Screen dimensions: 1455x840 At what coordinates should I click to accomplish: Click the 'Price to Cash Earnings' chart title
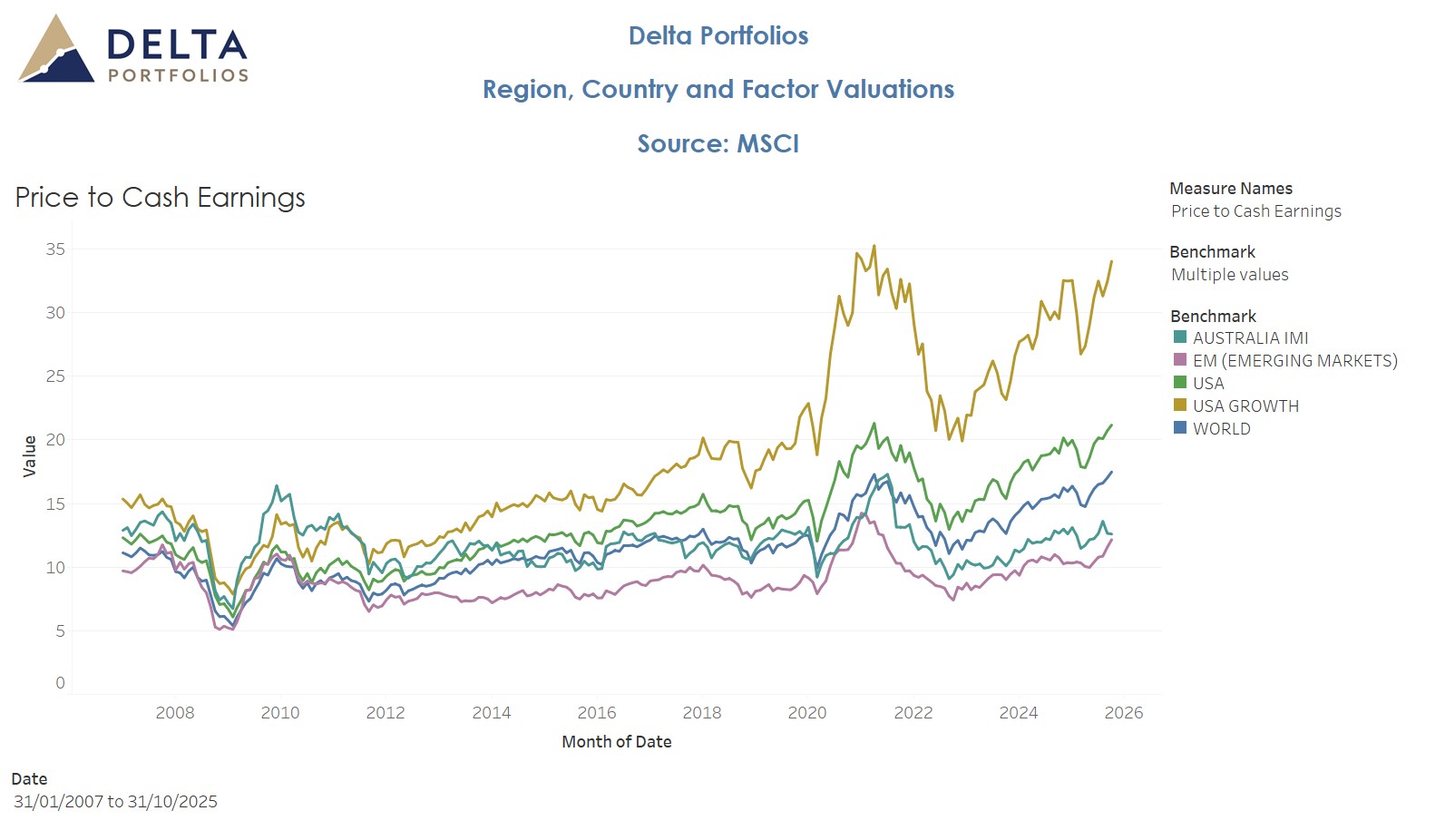pos(160,198)
